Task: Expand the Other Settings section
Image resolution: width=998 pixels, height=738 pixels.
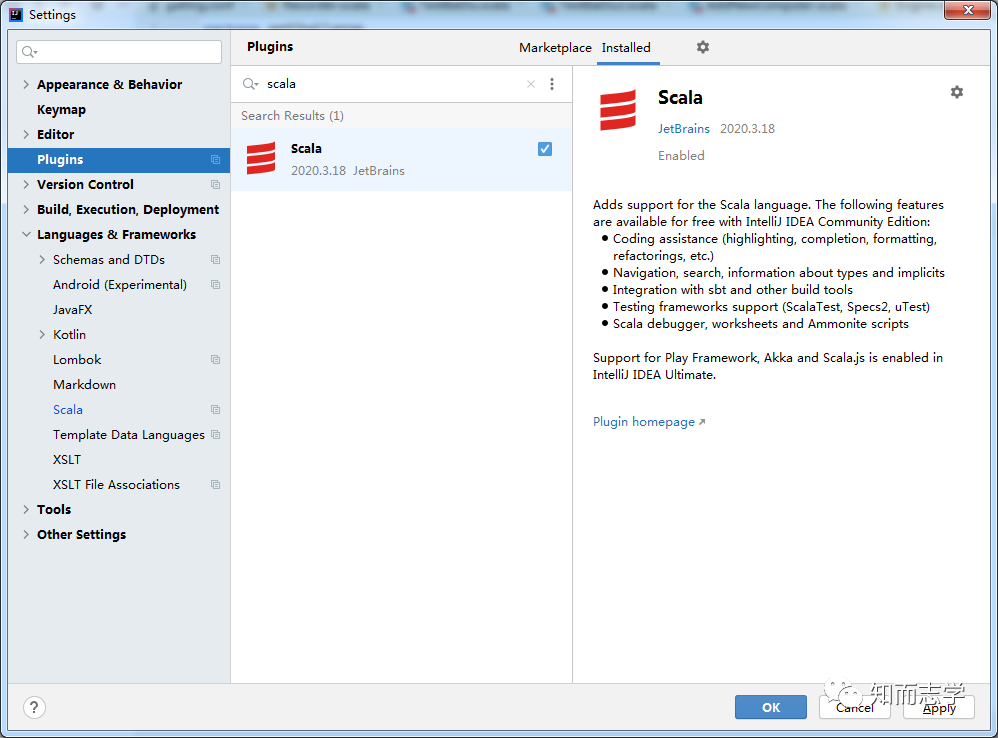Action: coord(26,534)
